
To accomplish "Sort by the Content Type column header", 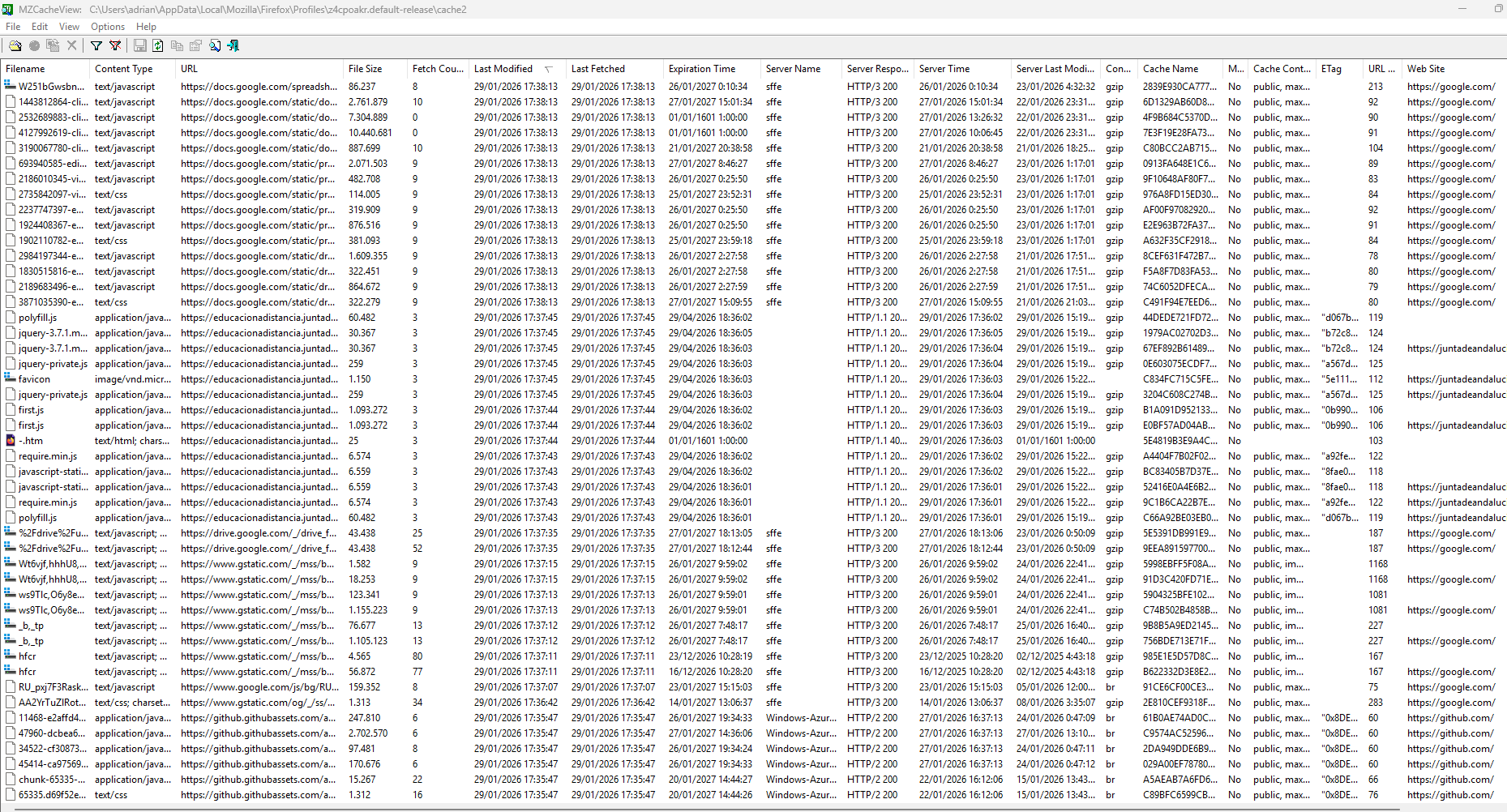I will click(123, 69).
